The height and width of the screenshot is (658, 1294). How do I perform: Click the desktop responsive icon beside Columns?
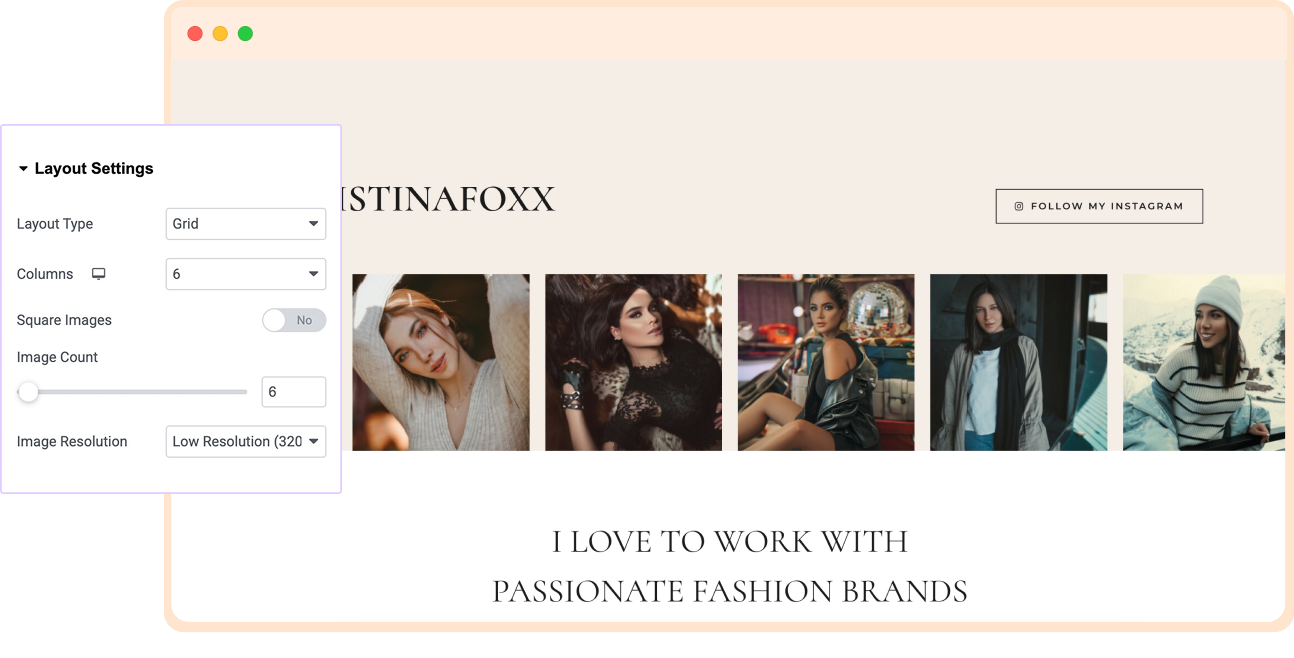tap(99, 274)
